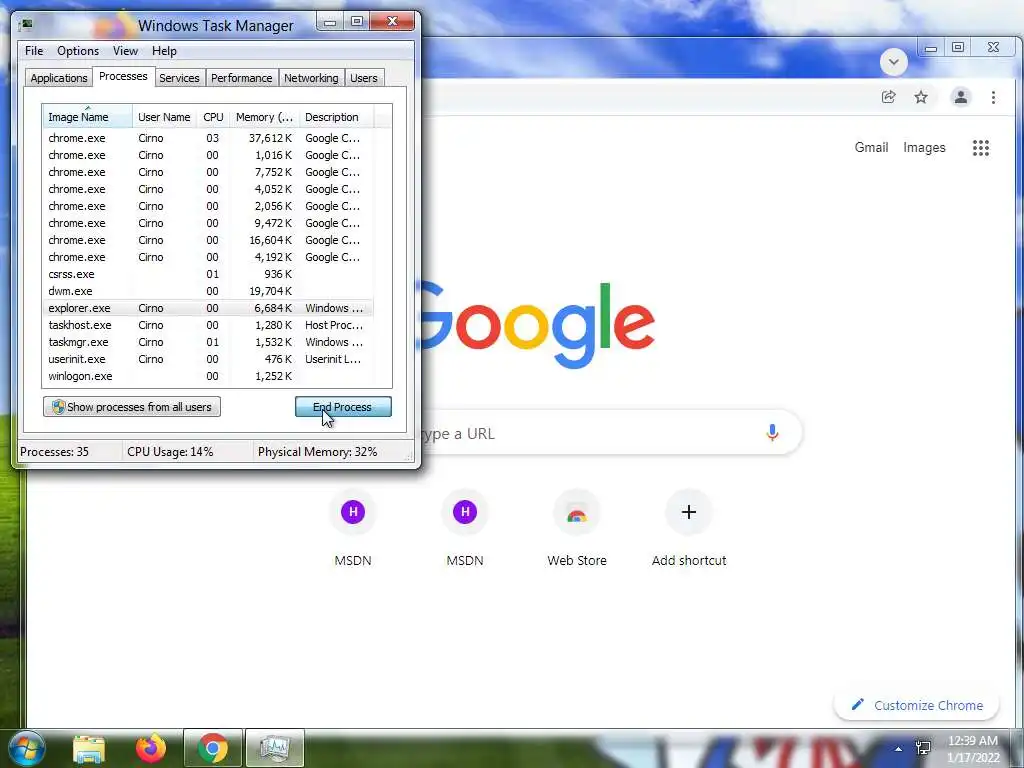Open Chrome's three-dot menu

click(x=993, y=97)
